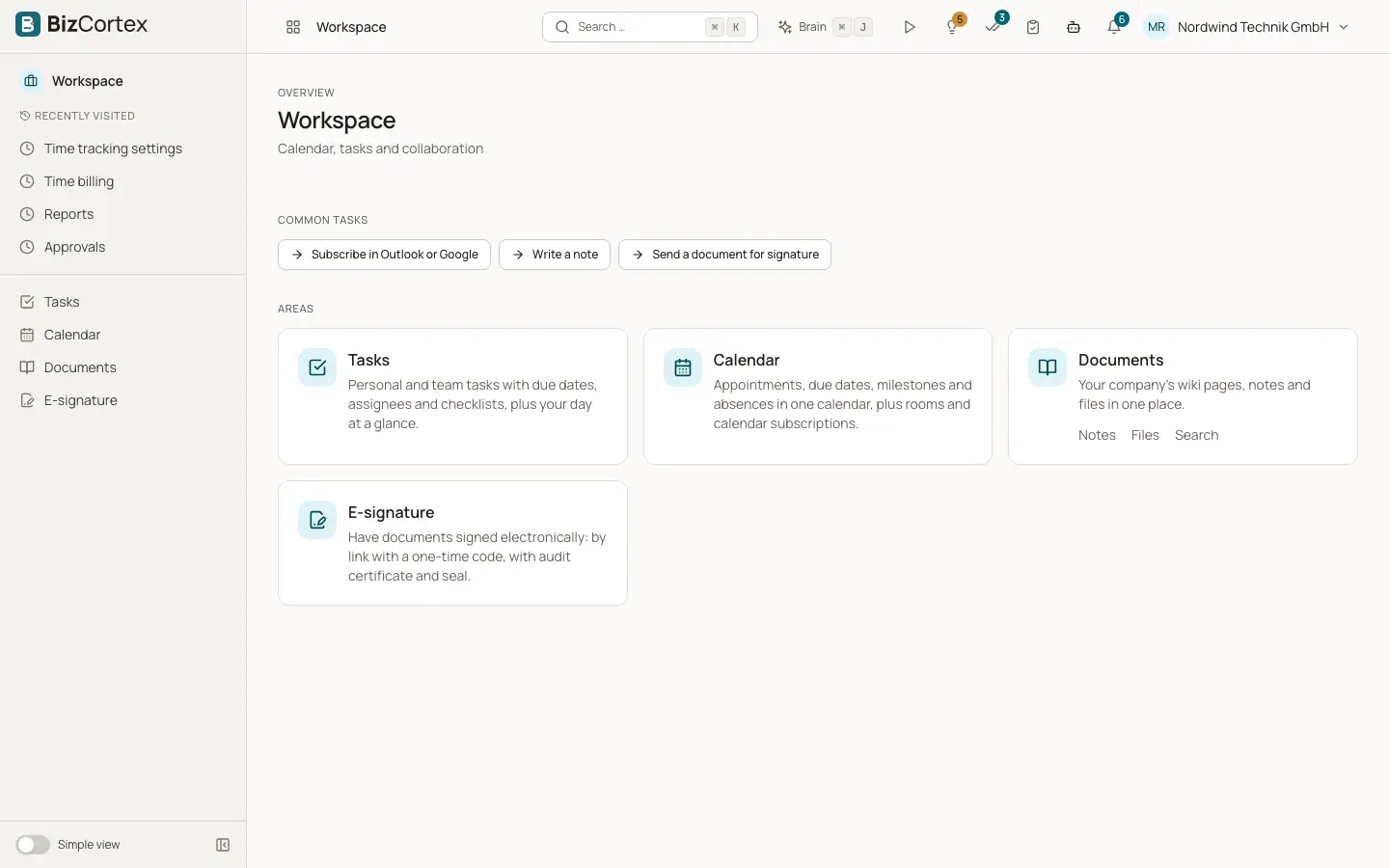Click the Documents card book icon
This screenshot has width=1389, height=868.
click(1048, 367)
